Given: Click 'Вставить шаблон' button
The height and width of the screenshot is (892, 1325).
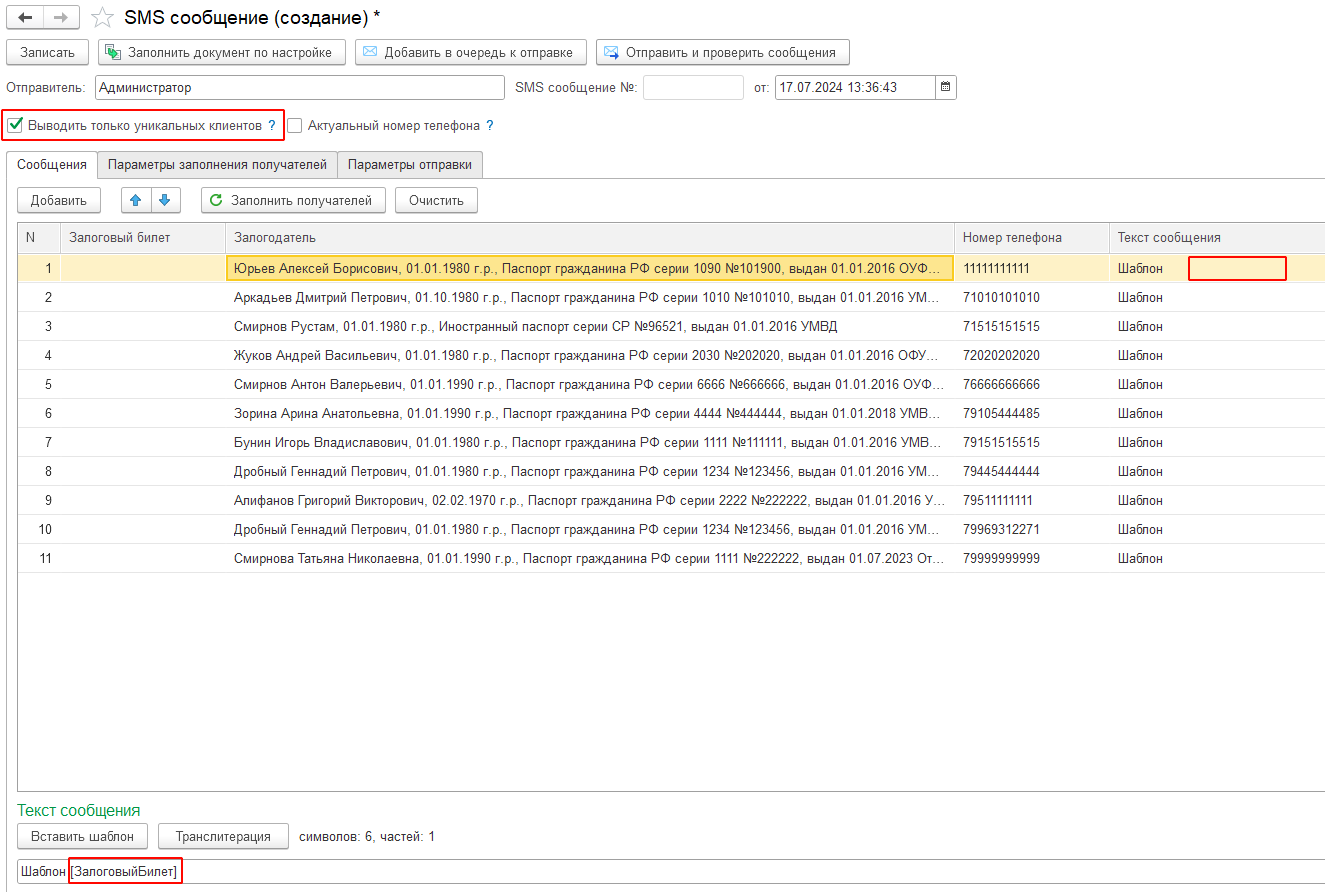Looking at the screenshot, I should [x=83, y=836].
